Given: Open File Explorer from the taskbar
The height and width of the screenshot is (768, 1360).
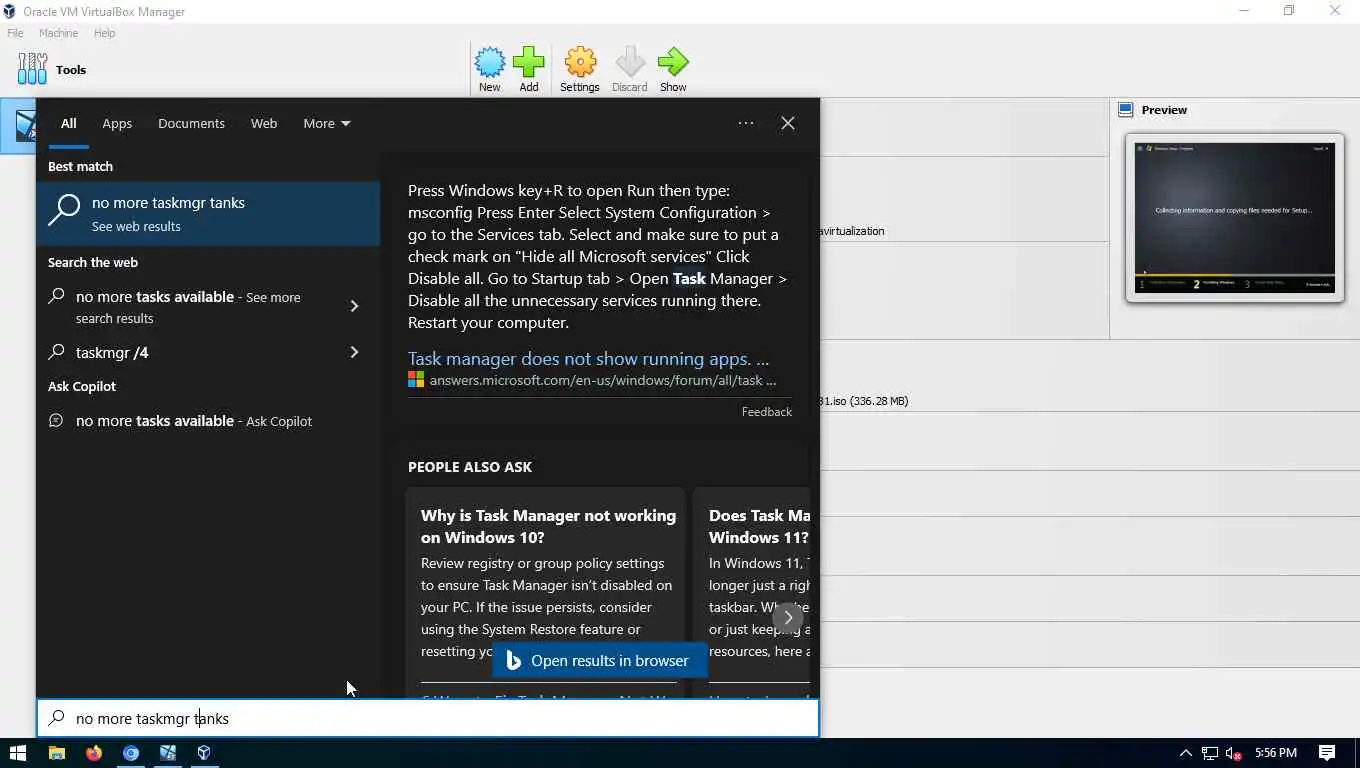Looking at the screenshot, I should [57, 753].
